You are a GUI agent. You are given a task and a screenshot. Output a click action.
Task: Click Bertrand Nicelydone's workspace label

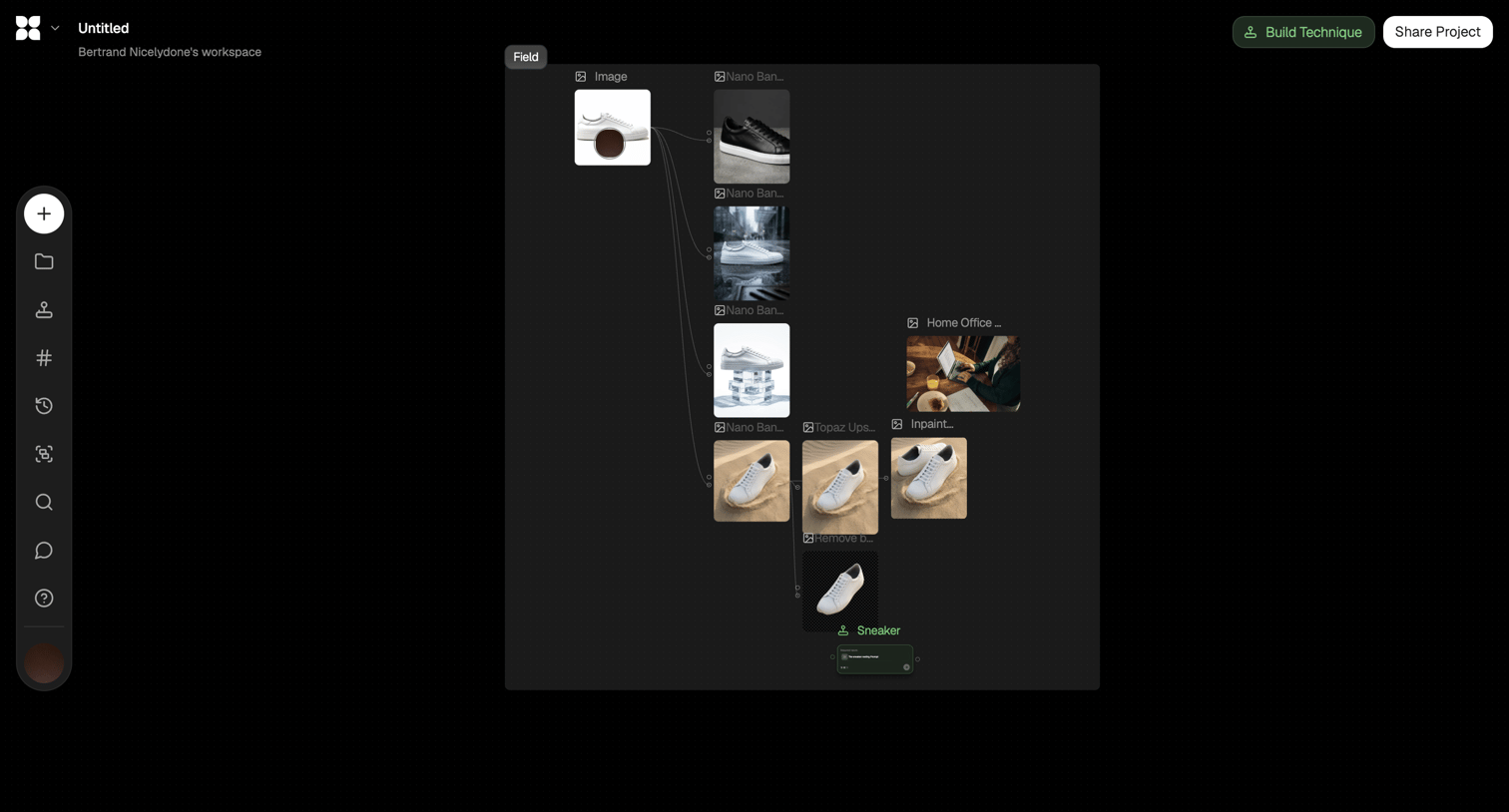click(170, 52)
